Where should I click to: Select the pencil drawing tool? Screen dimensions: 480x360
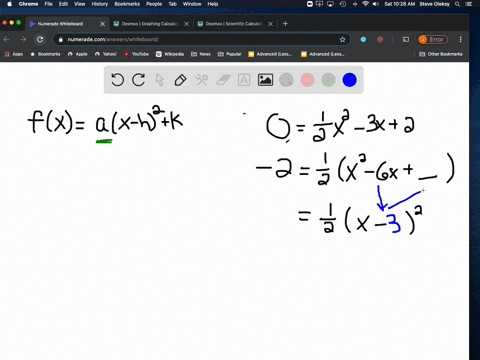coord(180,80)
